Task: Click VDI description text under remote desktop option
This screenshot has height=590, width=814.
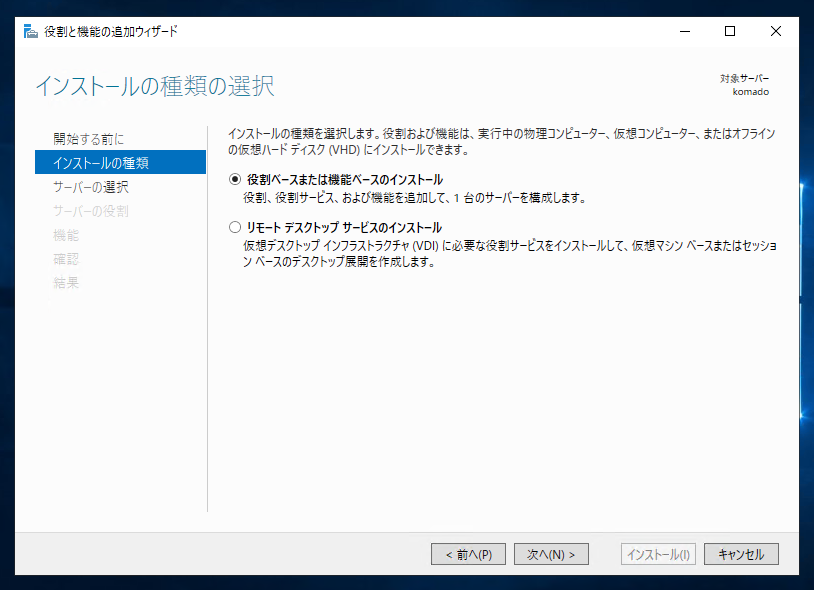Action: click(510, 253)
